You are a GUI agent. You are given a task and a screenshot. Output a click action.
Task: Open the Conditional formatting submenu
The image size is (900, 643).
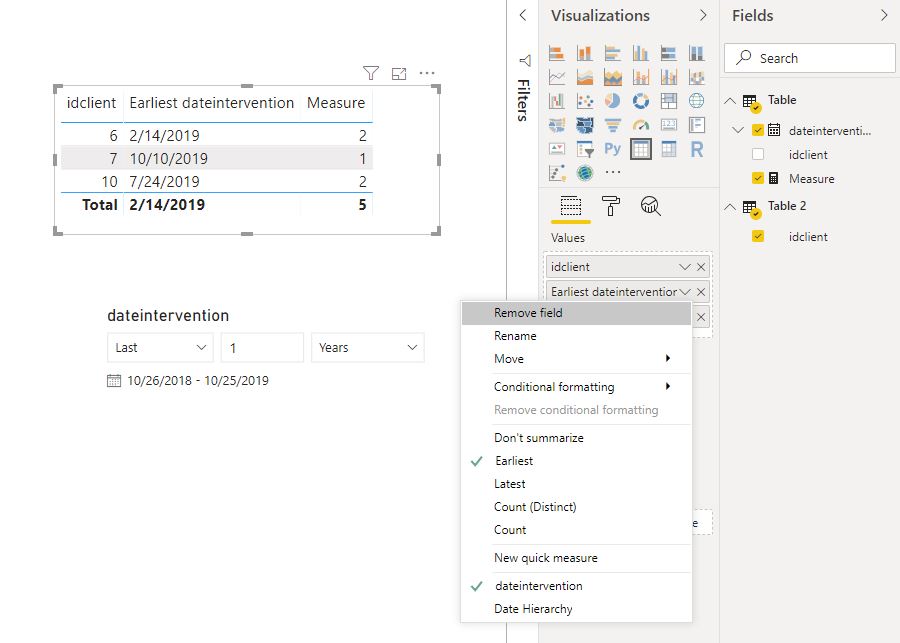[576, 387]
